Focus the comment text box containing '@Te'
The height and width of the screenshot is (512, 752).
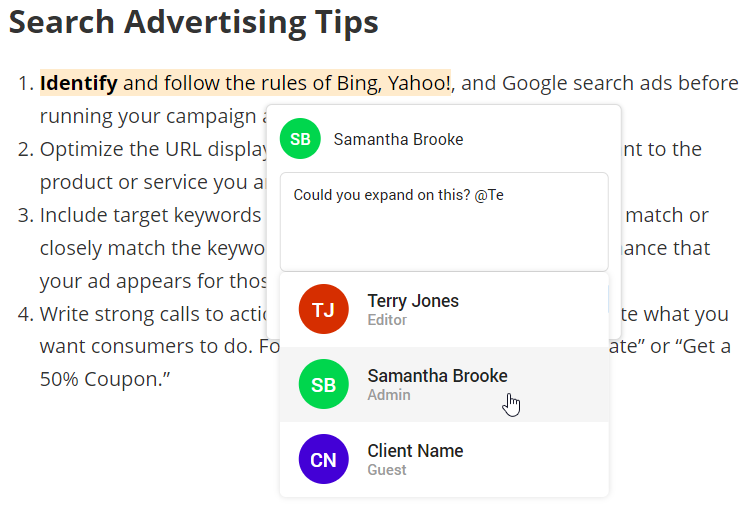(444, 222)
